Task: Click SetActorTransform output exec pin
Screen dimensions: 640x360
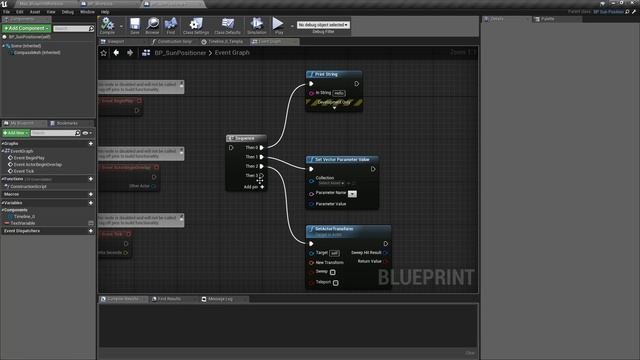Action: tap(386, 244)
